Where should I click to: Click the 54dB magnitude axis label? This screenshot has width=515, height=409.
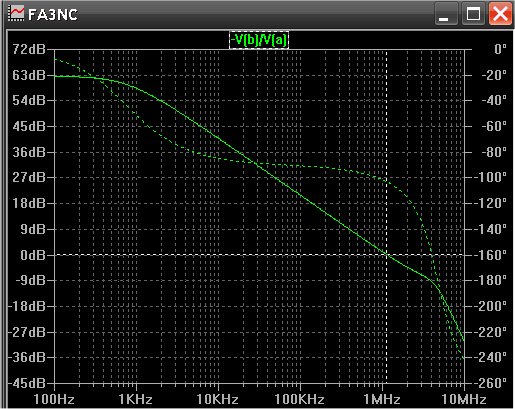pyautogui.click(x=29, y=100)
